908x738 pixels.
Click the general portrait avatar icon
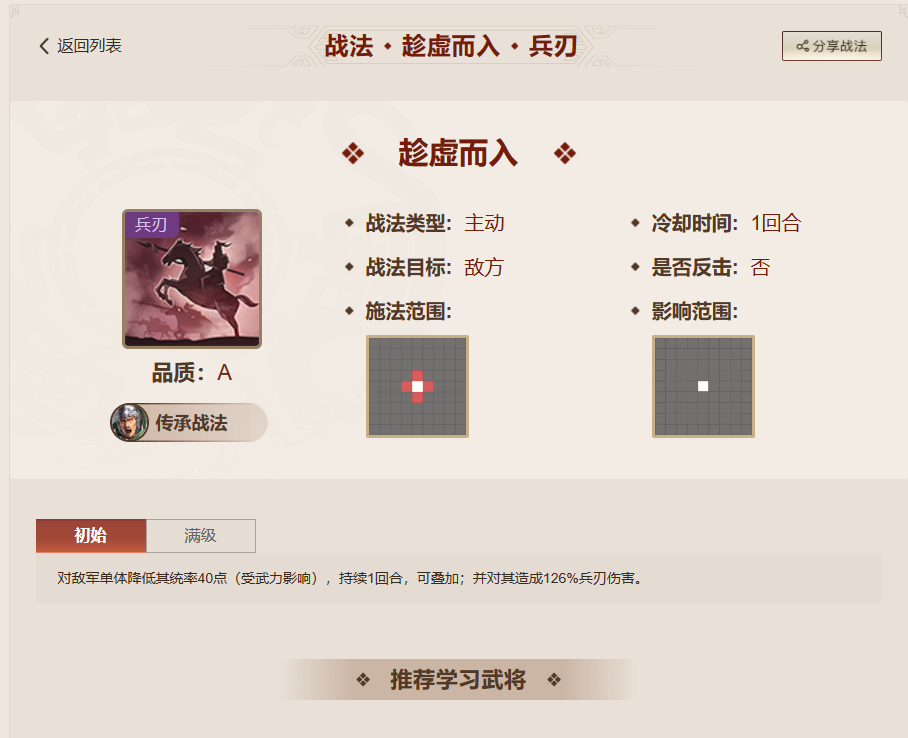[130, 422]
